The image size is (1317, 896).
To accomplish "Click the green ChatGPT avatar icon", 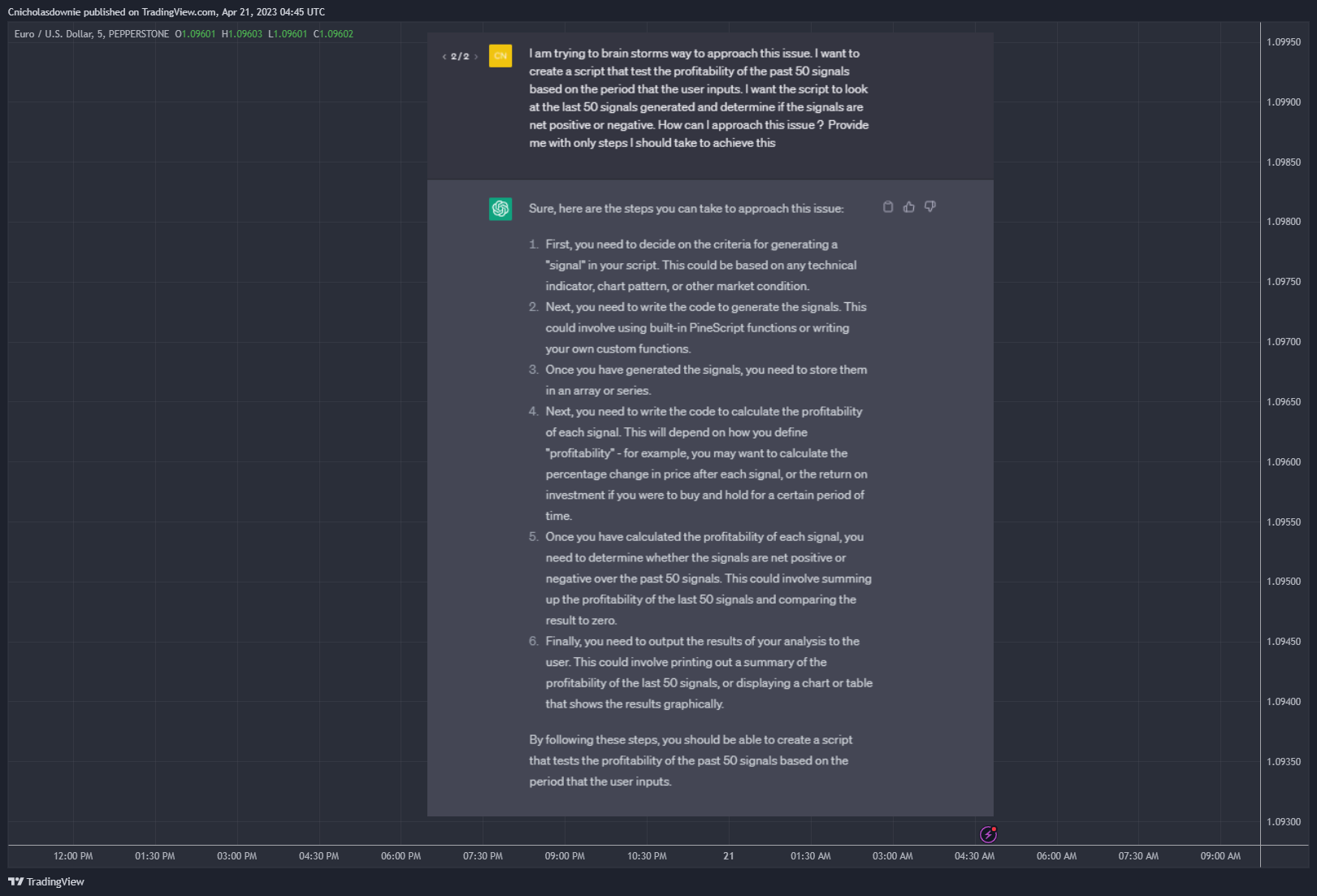I will [500, 209].
